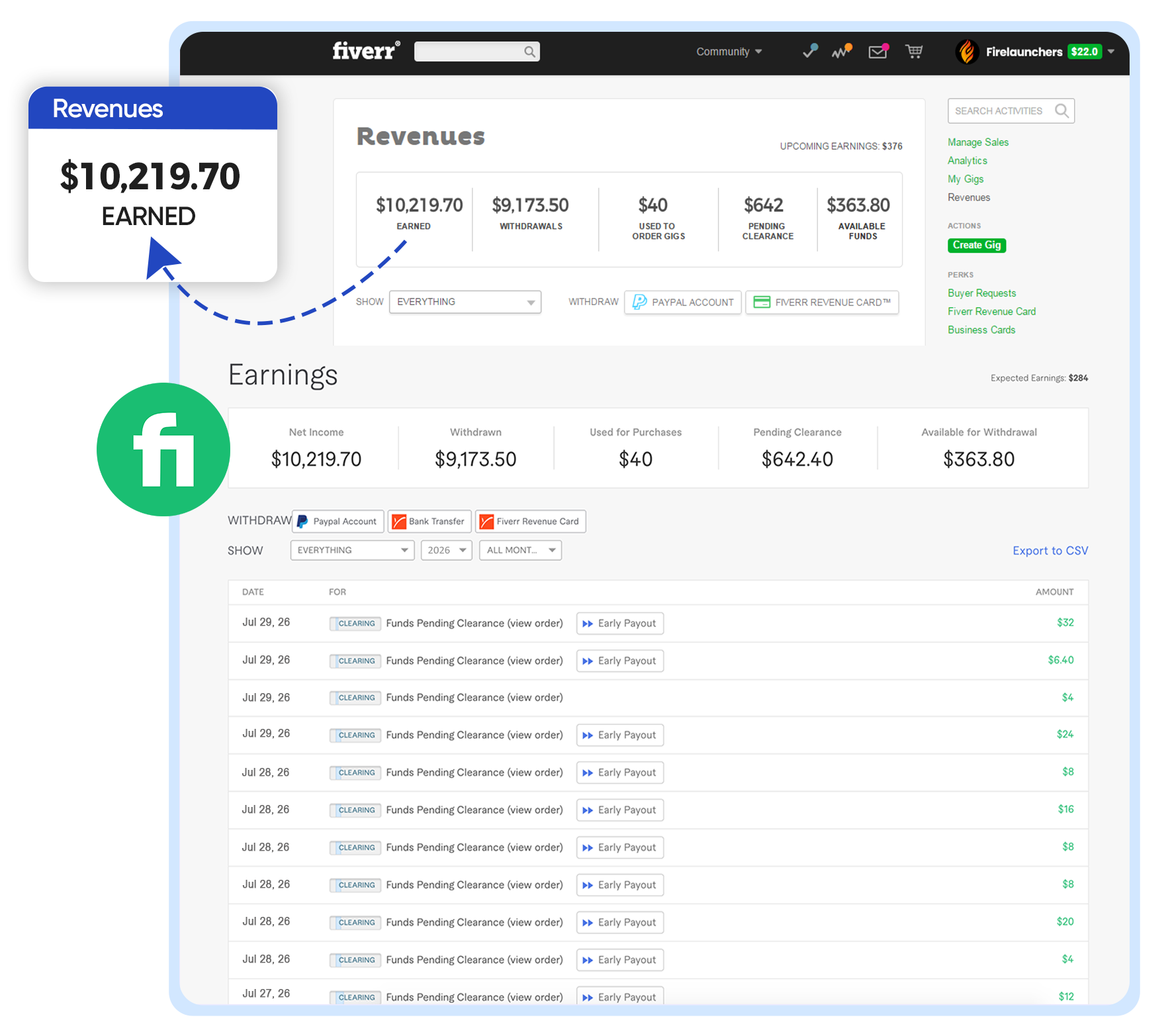The height and width of the screenshot is (1036, 1166).
Task: Click the $9,173.50 Withdrawals figure in Revenues panel
Action: (x=531, y=206)
